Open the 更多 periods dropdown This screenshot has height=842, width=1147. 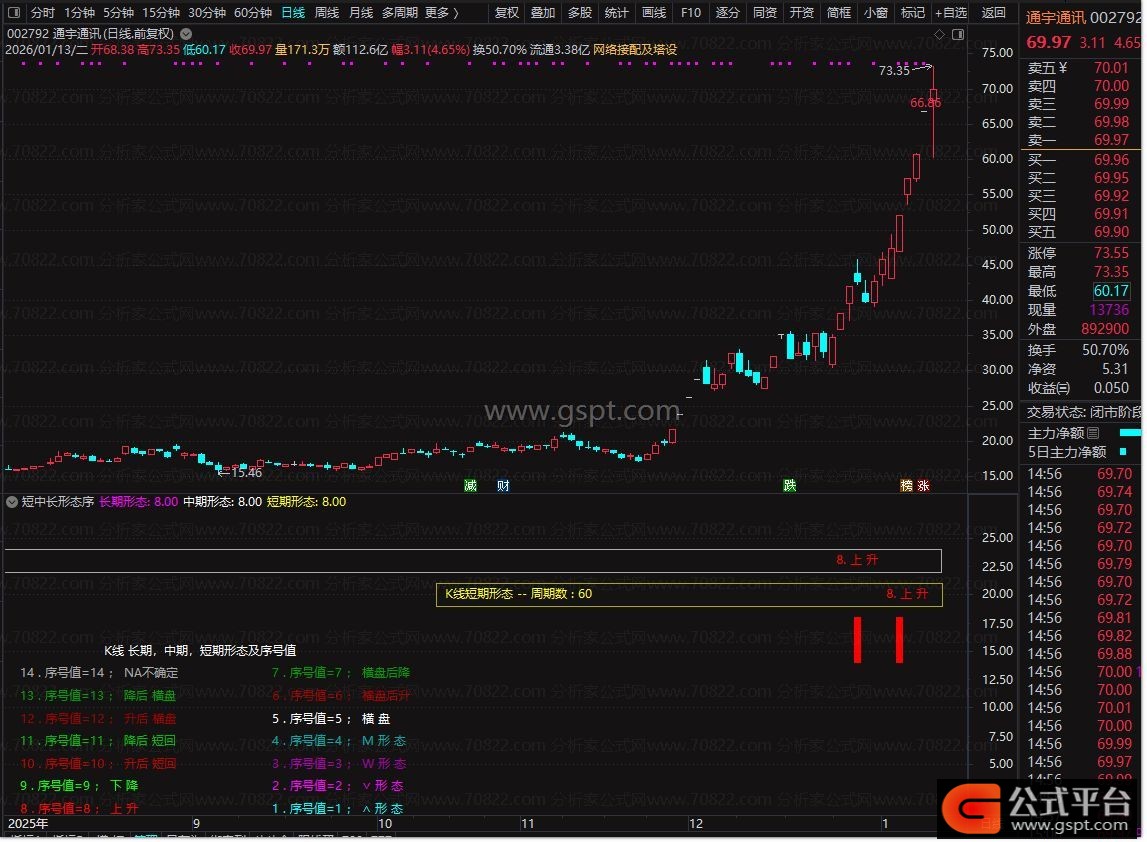coord(442,13)
